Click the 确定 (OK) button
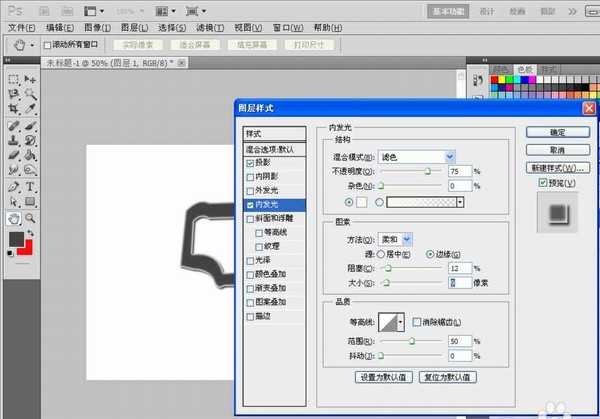The image size is (600, 419). (557, 132)
